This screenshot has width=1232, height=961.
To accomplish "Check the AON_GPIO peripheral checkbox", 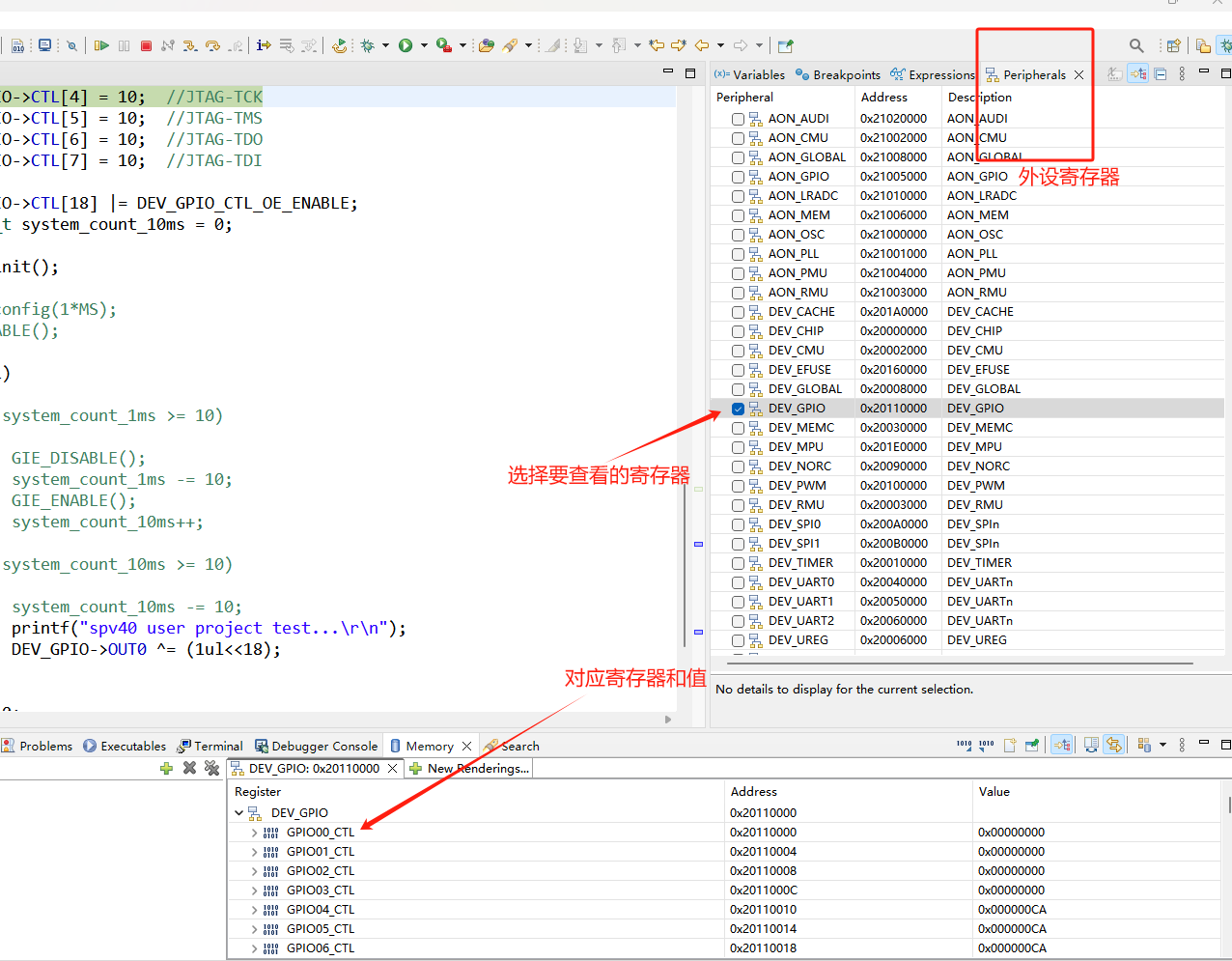I will coord(738,177).
